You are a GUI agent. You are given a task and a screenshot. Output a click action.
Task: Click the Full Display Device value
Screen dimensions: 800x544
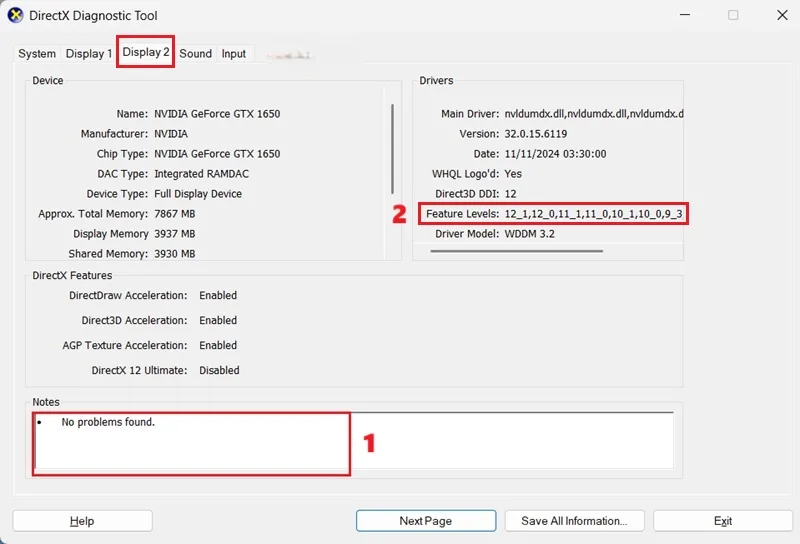[x=198, y=194]
